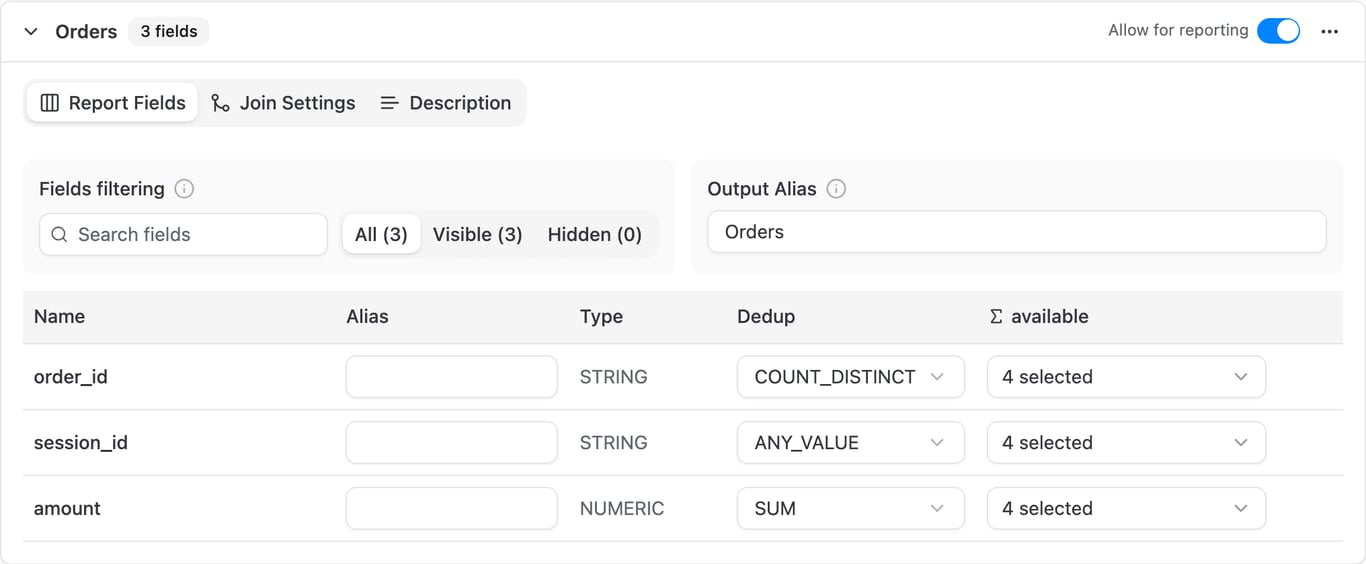This screenshot has height=564, width=1366.
Task: Open amount's 4 selected aggregations dropdown
Action: pos(1126,508)
